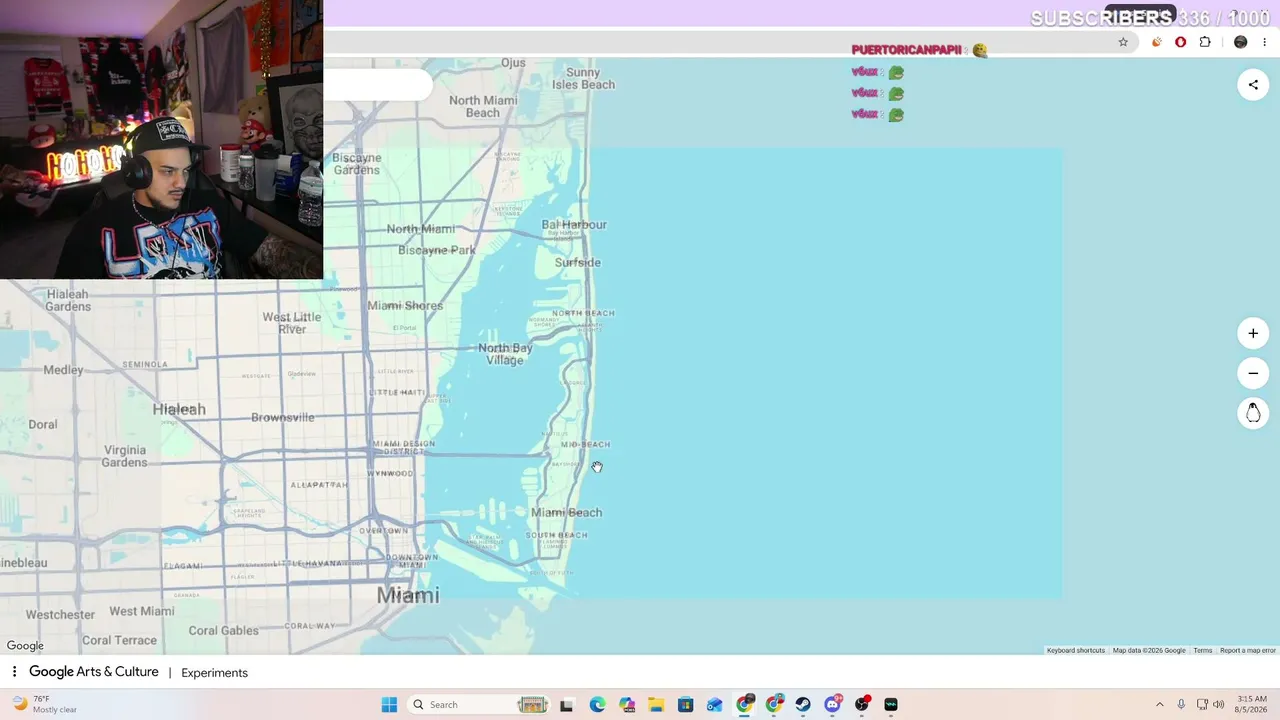
Task: Open Microsoft Store from the taskbar
Action: point(686,705)
